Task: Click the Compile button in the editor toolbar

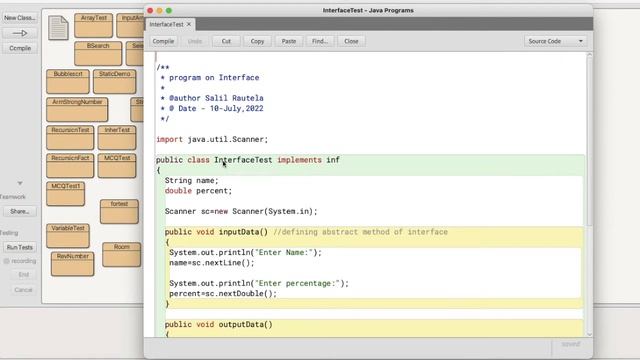Action: coord(163,41)
